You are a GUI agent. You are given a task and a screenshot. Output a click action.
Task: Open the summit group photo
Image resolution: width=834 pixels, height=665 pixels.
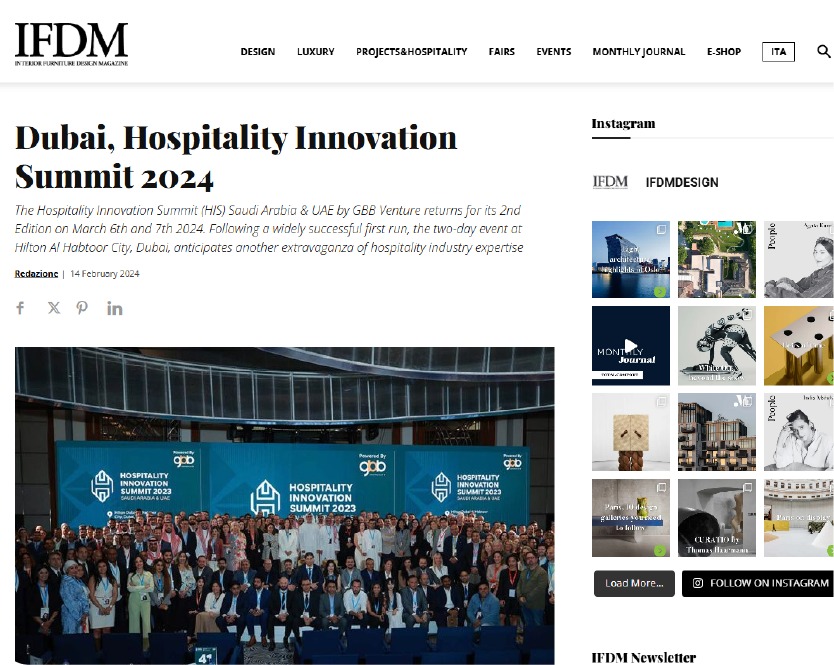(x=285, y=505)
